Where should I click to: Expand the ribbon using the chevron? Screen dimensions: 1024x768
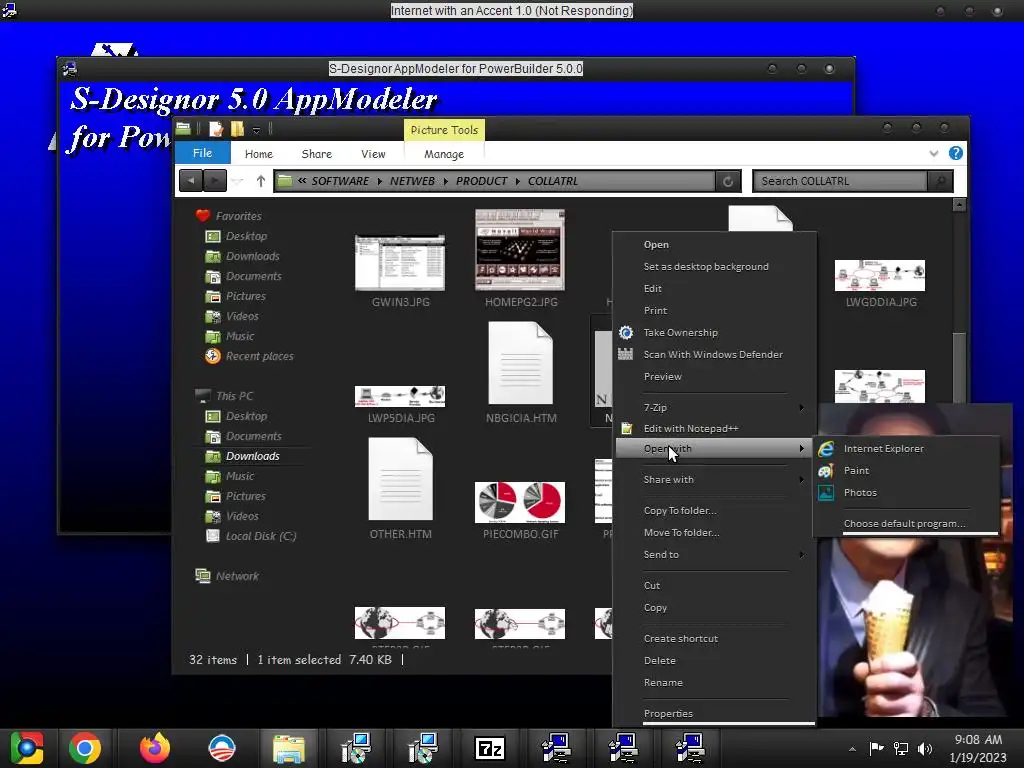click(x=934, y=153)
